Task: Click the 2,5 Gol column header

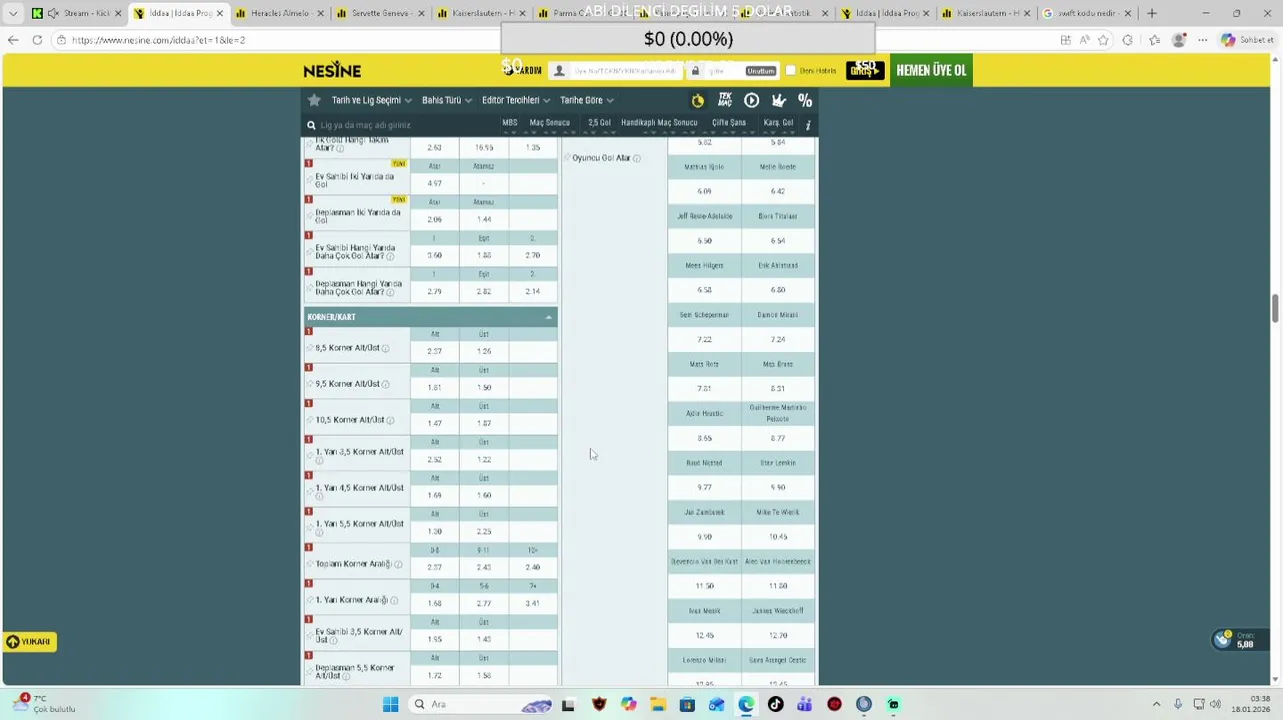Action: click(x=599, y=123)
